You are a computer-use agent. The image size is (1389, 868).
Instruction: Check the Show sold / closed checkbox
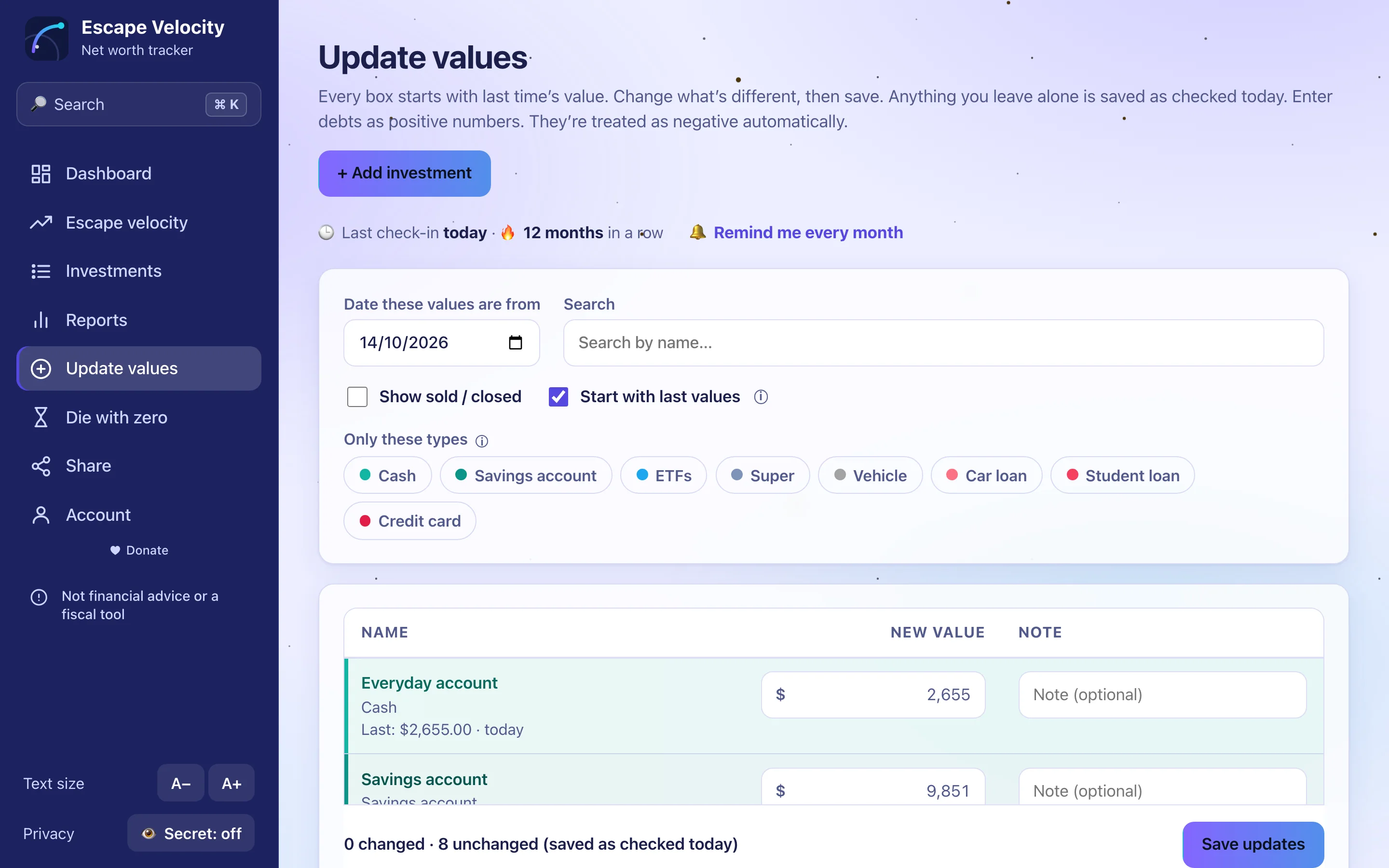pos(357,397)
